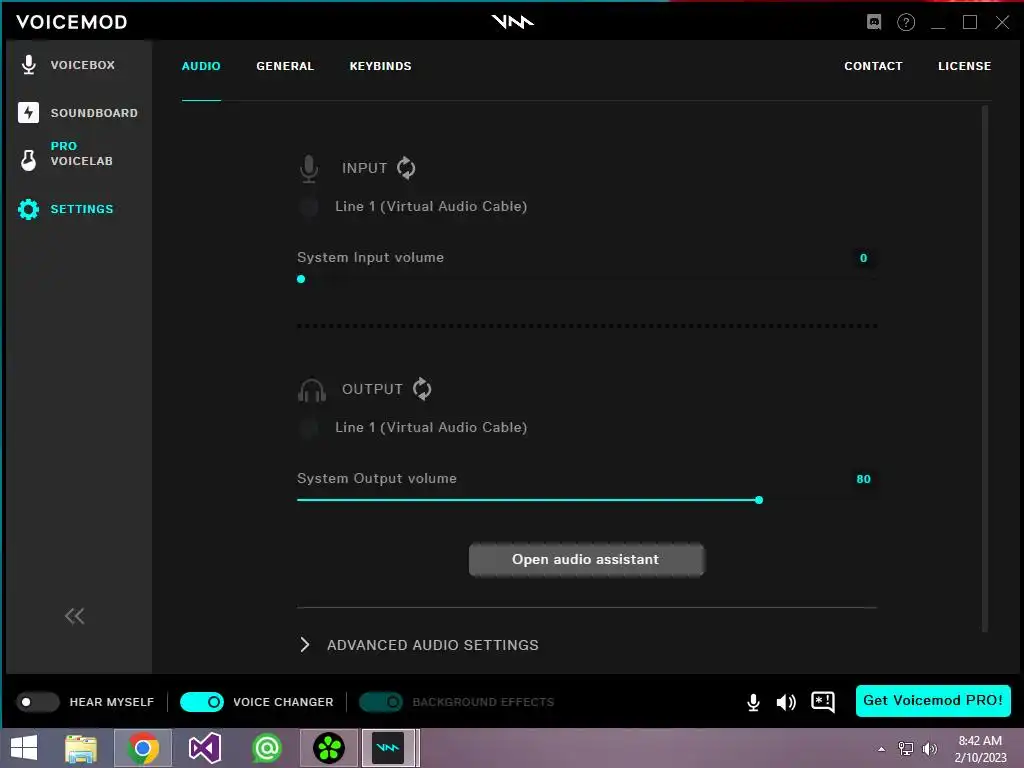Open the ICQ flower app in taskbar

[x=328, y=748]
